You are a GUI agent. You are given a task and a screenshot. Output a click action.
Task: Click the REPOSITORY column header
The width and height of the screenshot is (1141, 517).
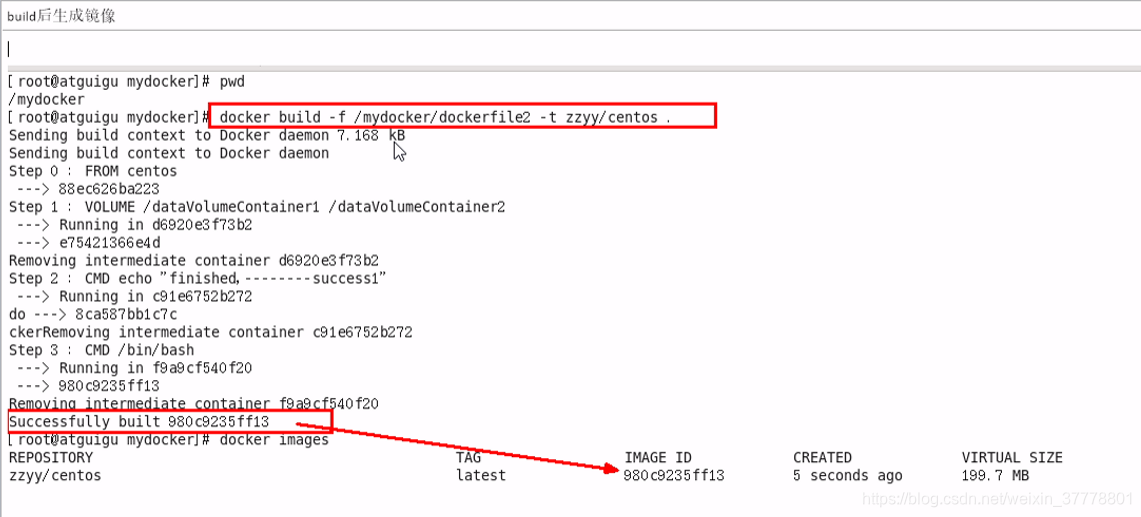pos(51,457)
